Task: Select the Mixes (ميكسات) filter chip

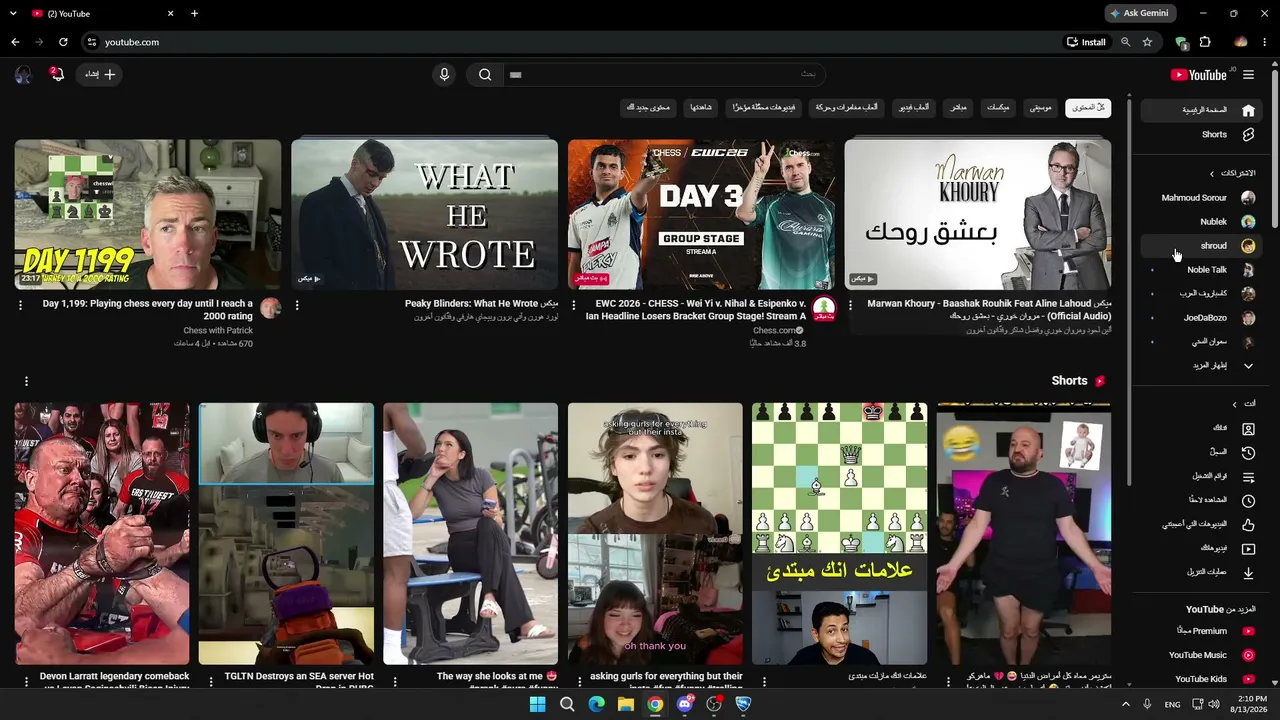Action: point(998,107)
